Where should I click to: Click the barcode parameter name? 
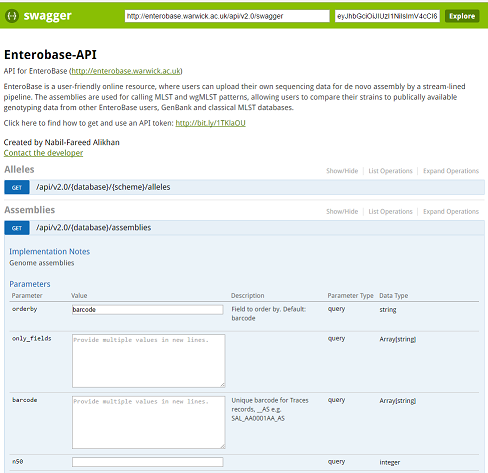[25, 400]
